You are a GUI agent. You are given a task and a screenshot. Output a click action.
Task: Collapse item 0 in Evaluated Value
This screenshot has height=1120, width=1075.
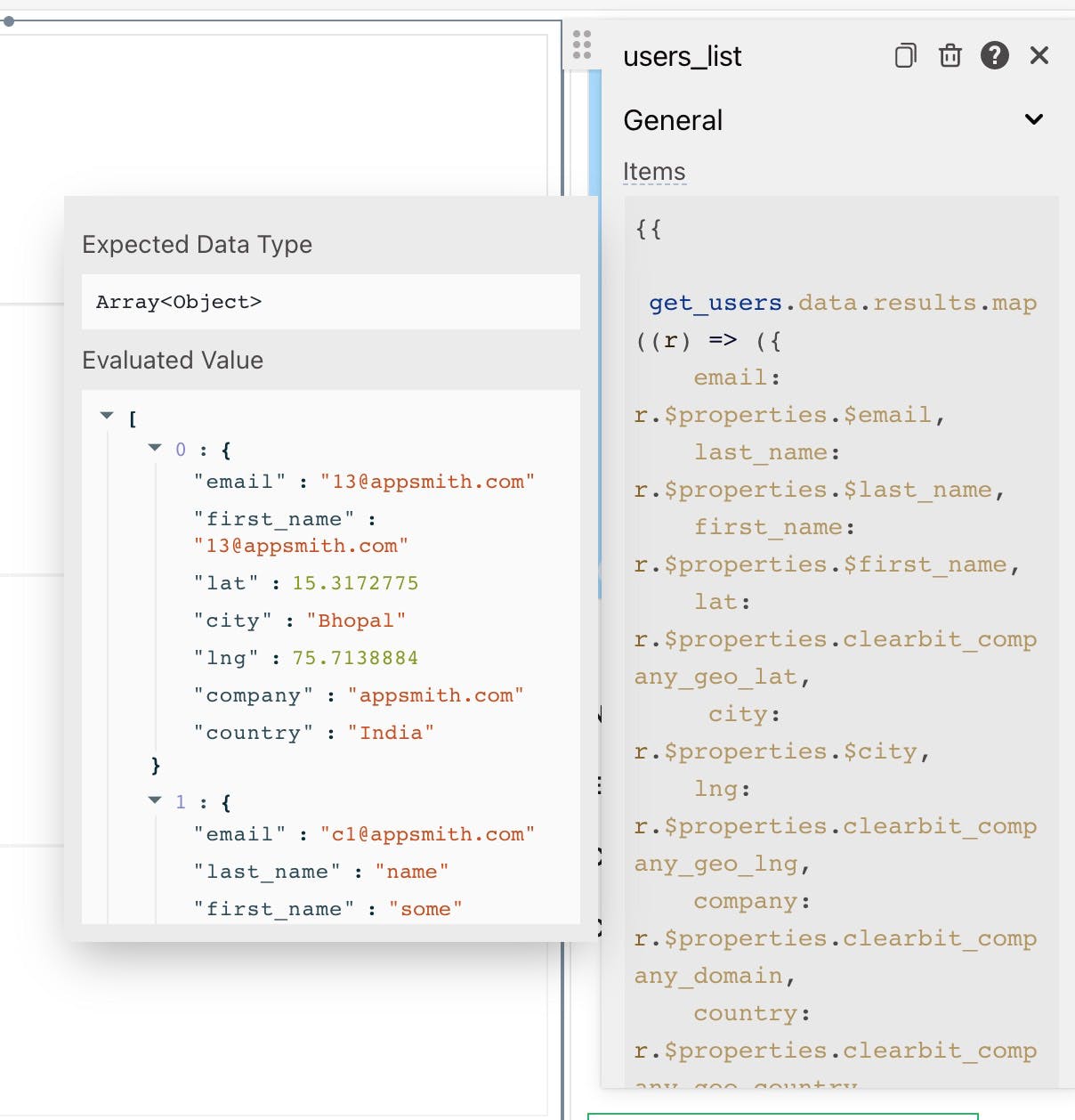tap(155, 448)
